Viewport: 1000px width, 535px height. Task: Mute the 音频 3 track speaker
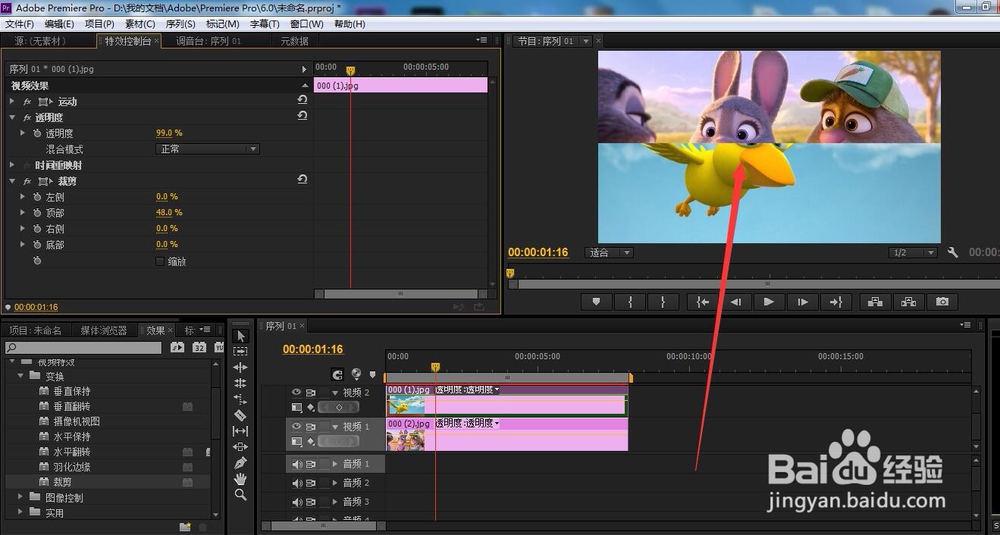[x=297, y=502]
